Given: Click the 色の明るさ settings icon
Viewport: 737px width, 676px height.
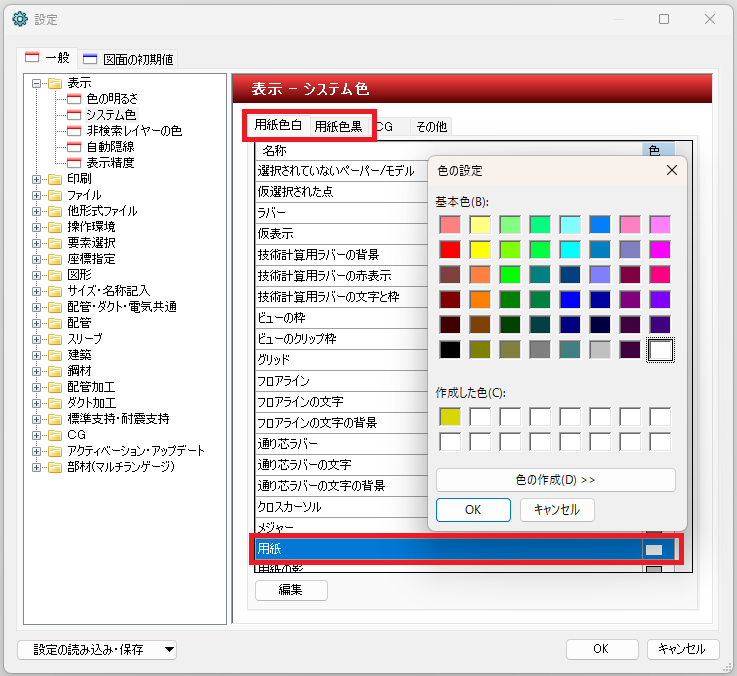Looking at the screenshot, I should 74,99.
